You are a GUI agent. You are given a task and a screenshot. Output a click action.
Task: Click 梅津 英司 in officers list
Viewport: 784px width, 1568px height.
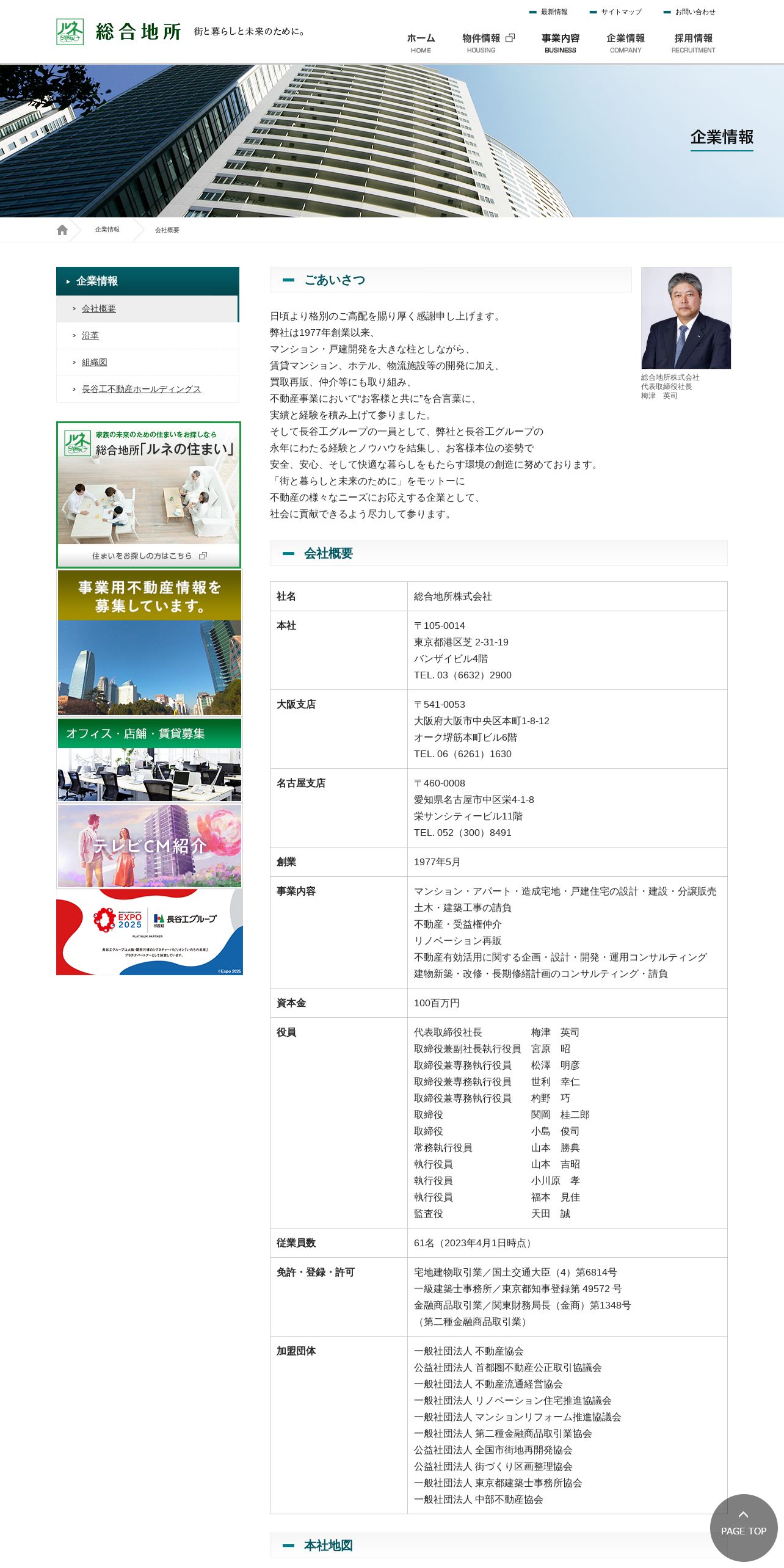click(555, 1033)
